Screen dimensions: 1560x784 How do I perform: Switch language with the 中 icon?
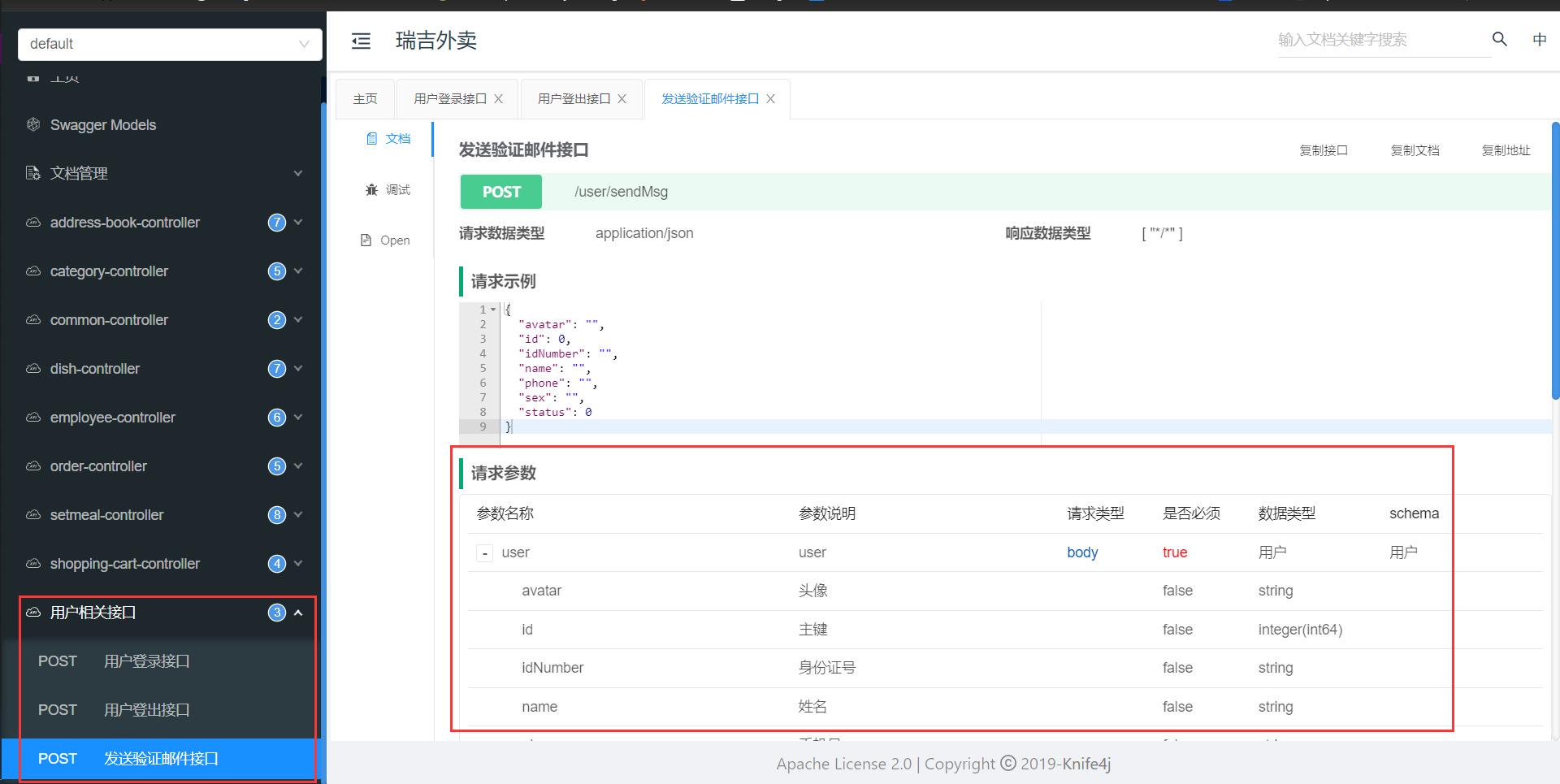(x=1540, y=39)
